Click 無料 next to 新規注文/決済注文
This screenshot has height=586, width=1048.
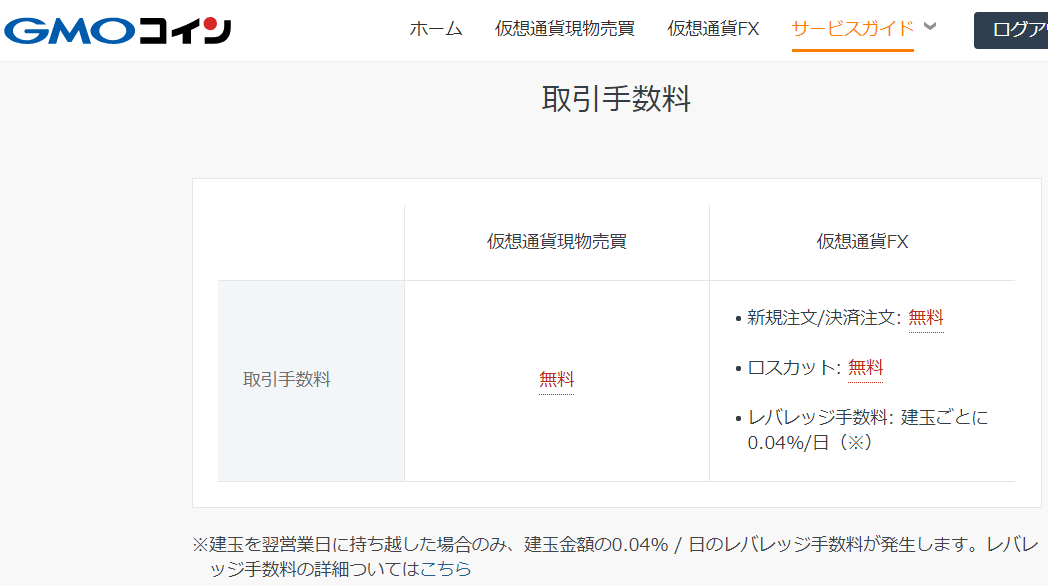(926, 318)
